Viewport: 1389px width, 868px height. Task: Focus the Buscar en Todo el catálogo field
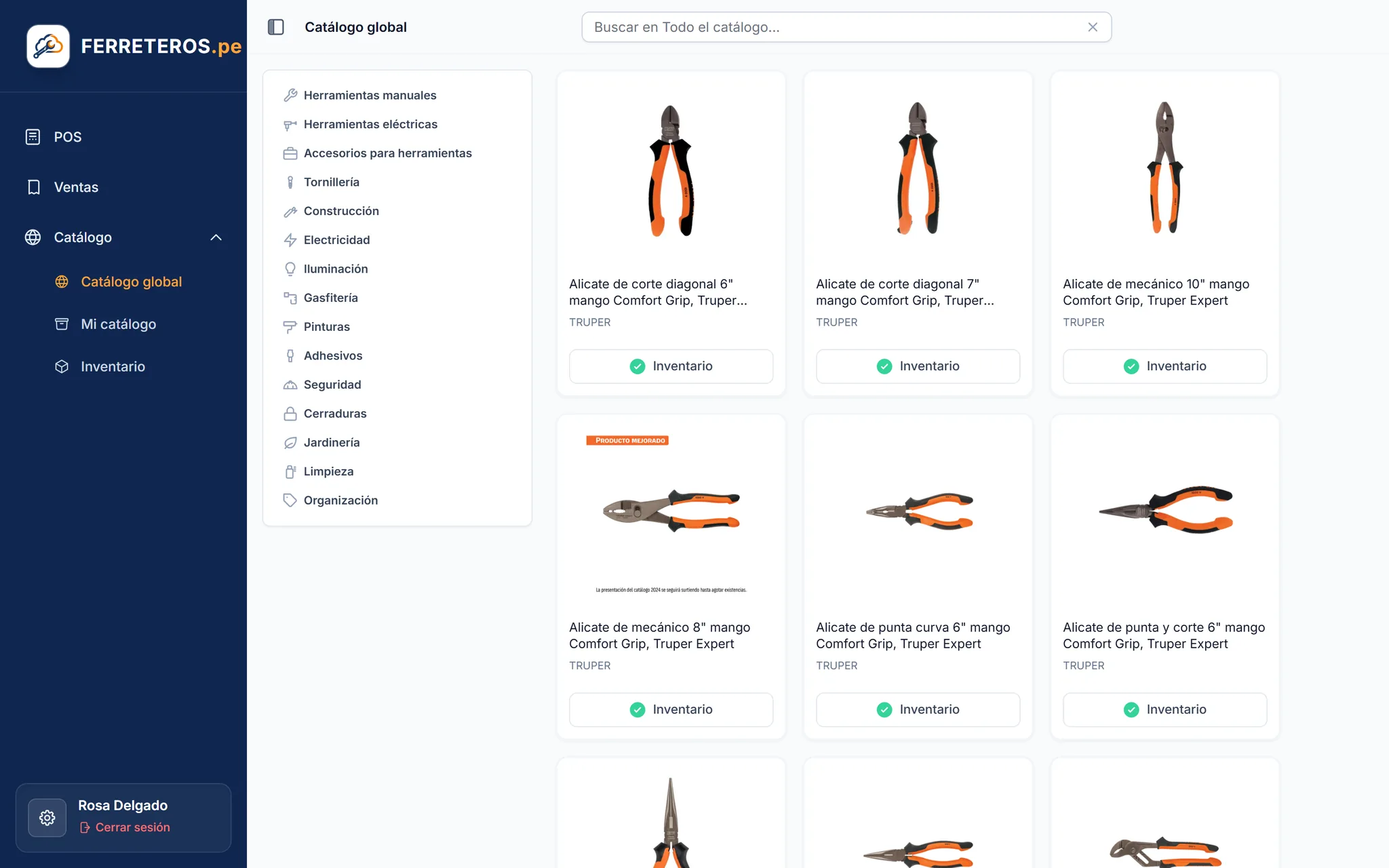tap(846, 27)
